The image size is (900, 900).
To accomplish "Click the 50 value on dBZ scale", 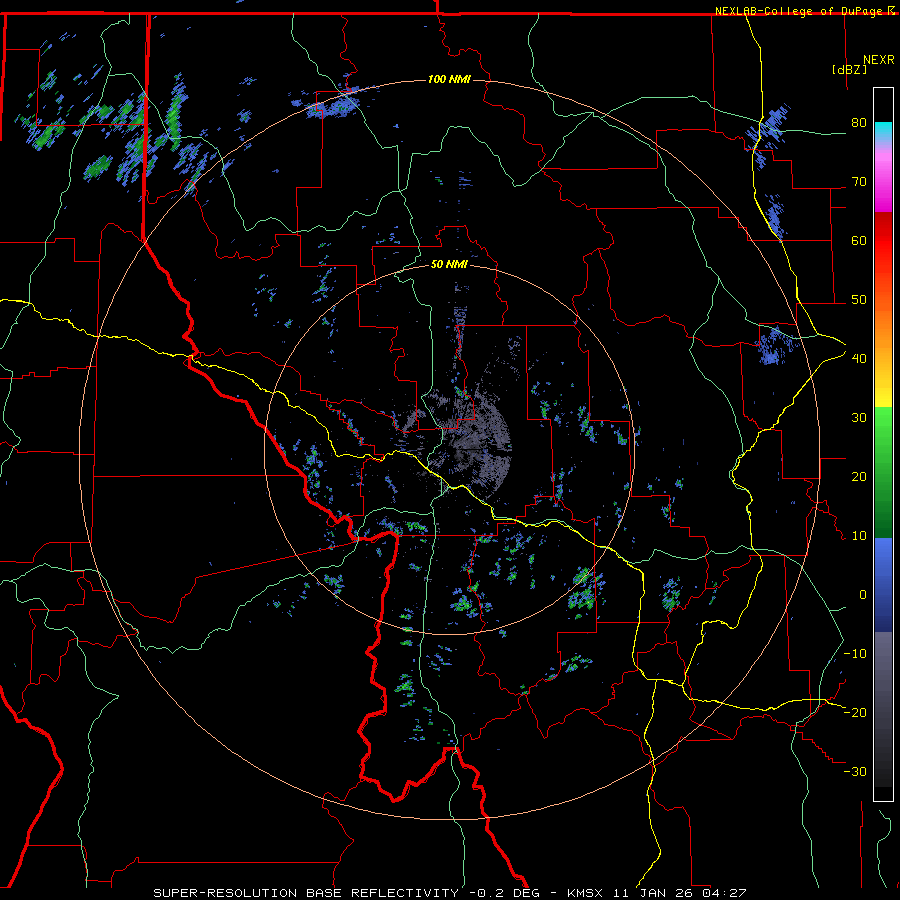I will coord(859,300).
